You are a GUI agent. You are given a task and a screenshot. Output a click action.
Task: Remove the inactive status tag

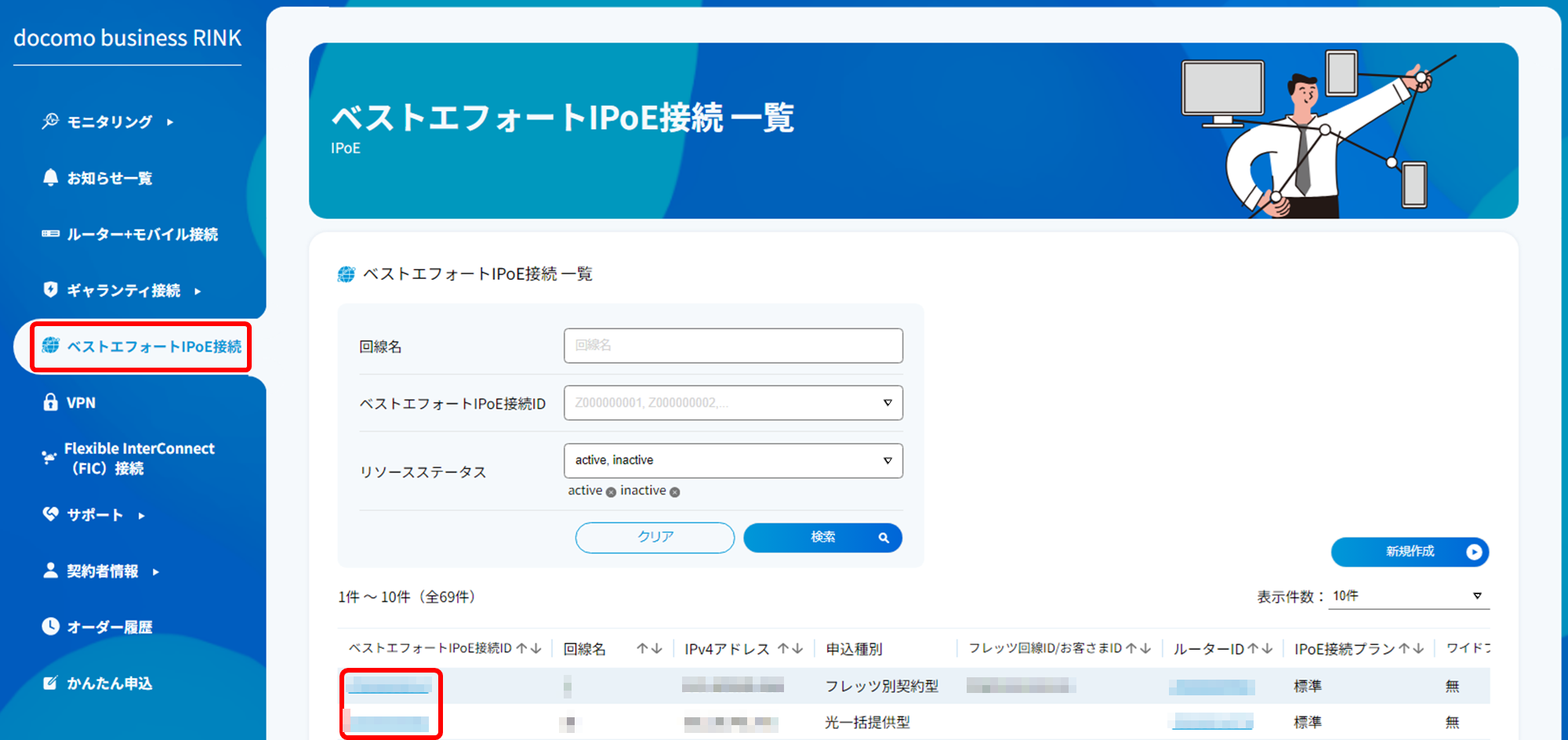point(674,492)
